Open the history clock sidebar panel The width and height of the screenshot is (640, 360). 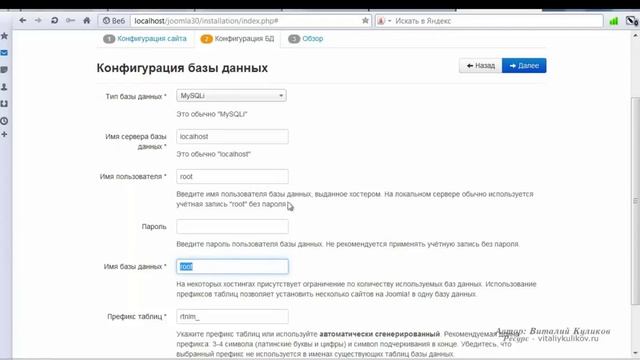tap(4, 121)
